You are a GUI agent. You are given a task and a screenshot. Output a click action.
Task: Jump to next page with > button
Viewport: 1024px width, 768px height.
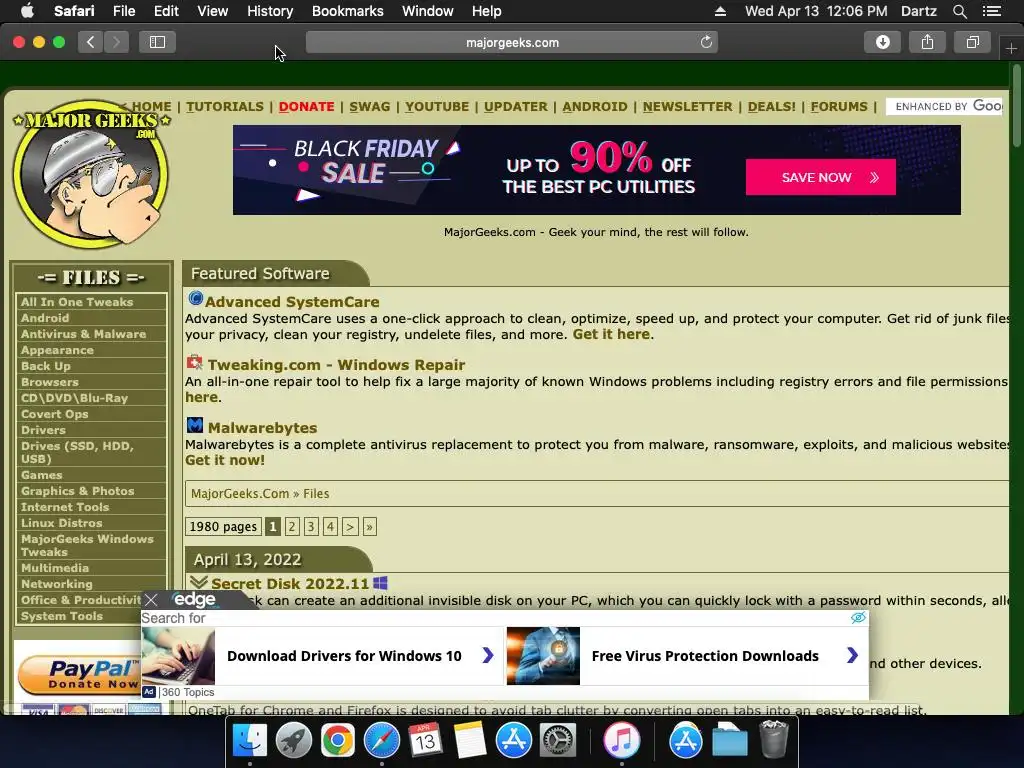click(350, 526)
